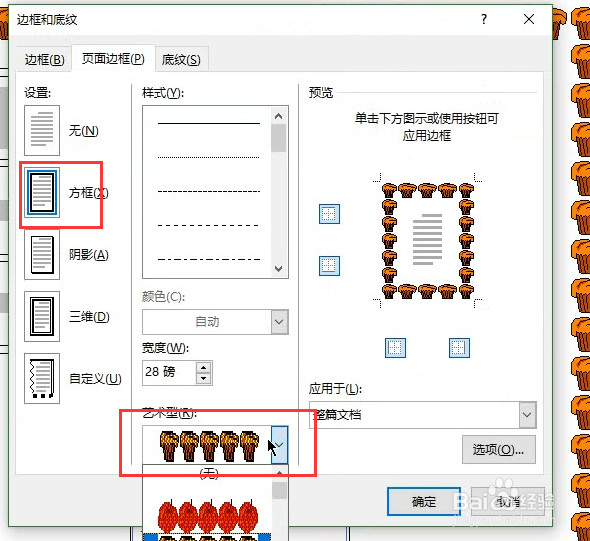This screenshot has height=541, width=590.
Task: Confirm with the 确定 button
Action: point(424,501)
